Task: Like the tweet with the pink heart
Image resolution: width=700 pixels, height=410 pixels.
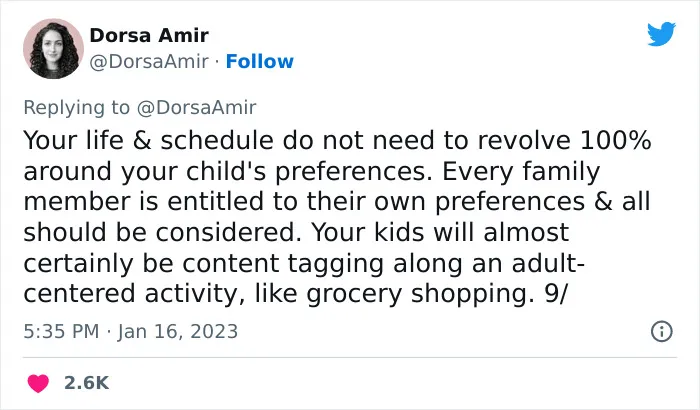Action: [x=38, y=383]
